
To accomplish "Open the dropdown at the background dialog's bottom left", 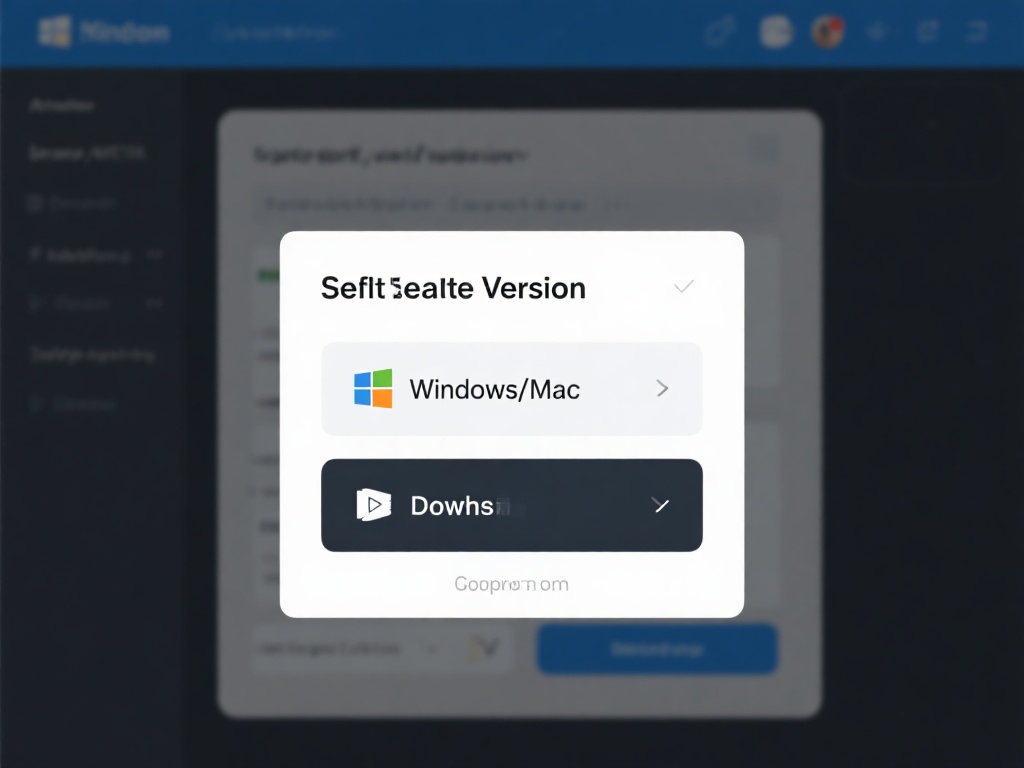I will pos(347,649).
